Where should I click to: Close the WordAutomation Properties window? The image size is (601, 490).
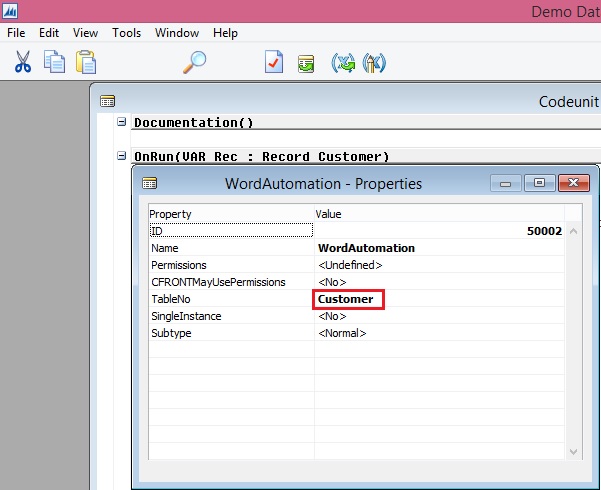coord(572,183)
